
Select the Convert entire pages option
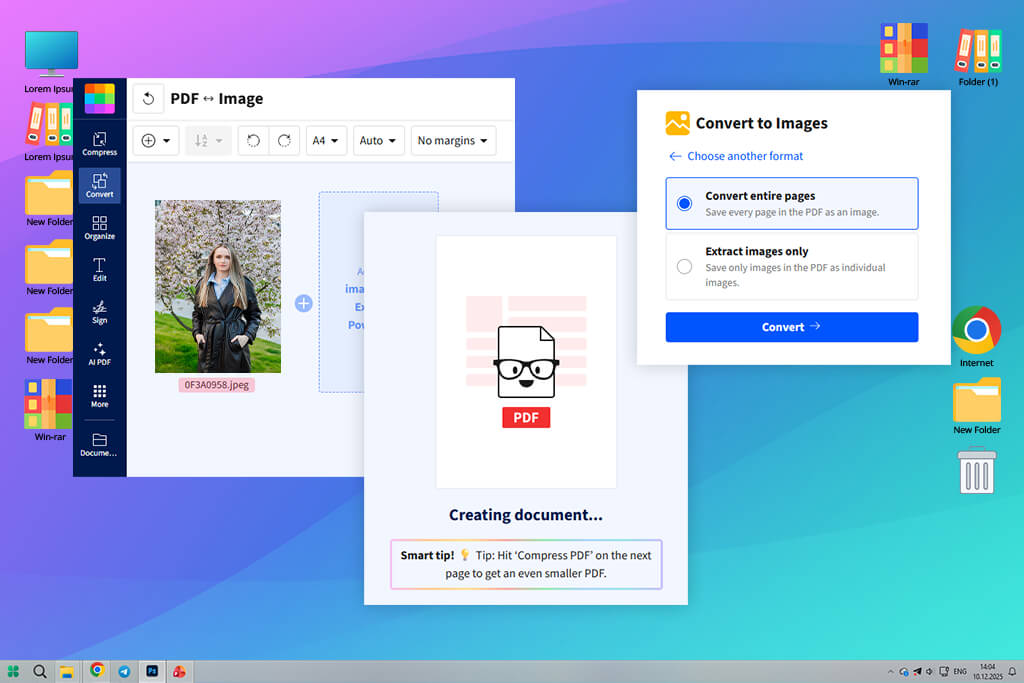point(792,203)
